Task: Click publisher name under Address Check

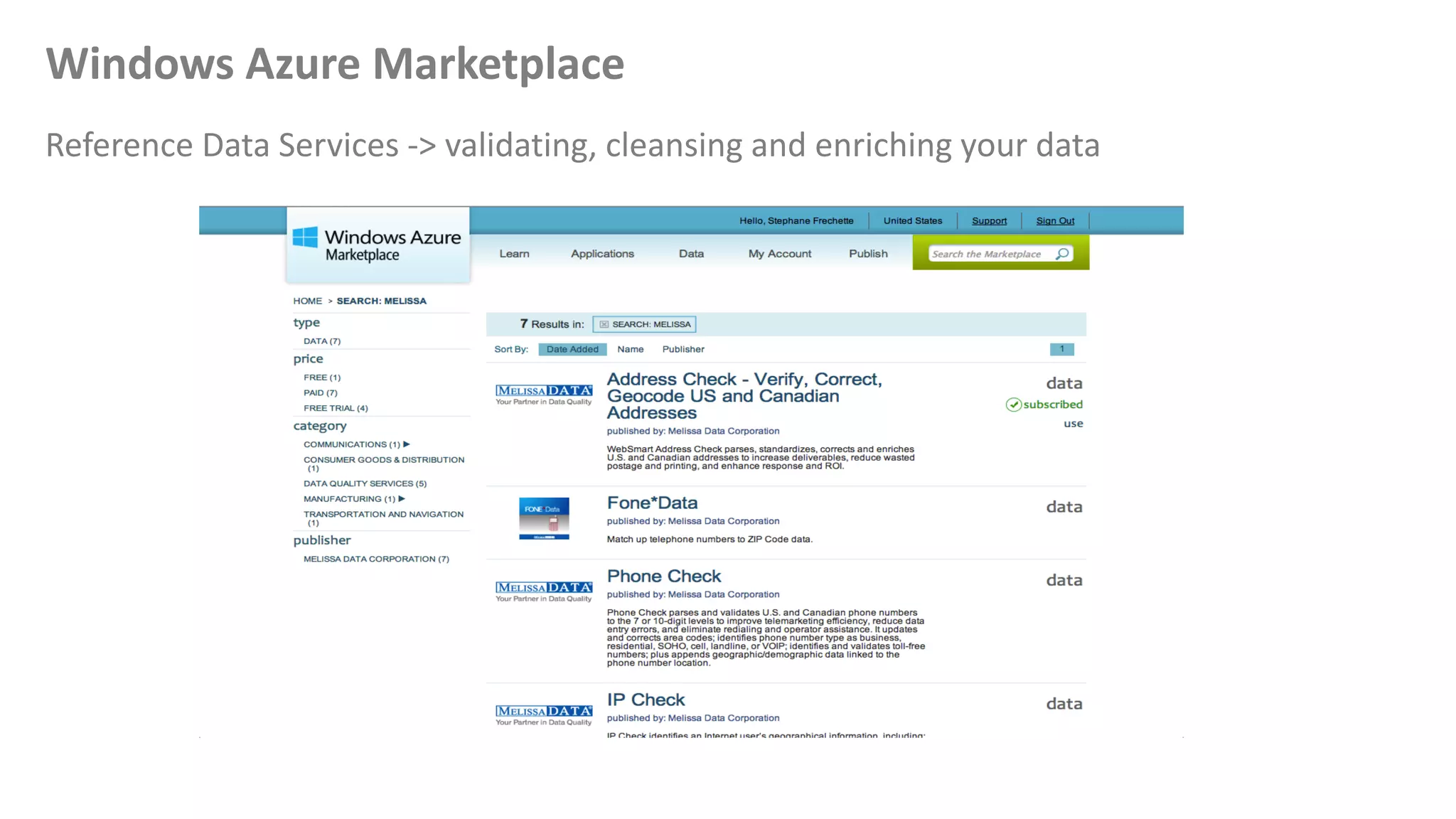Action: click(724, 431)
